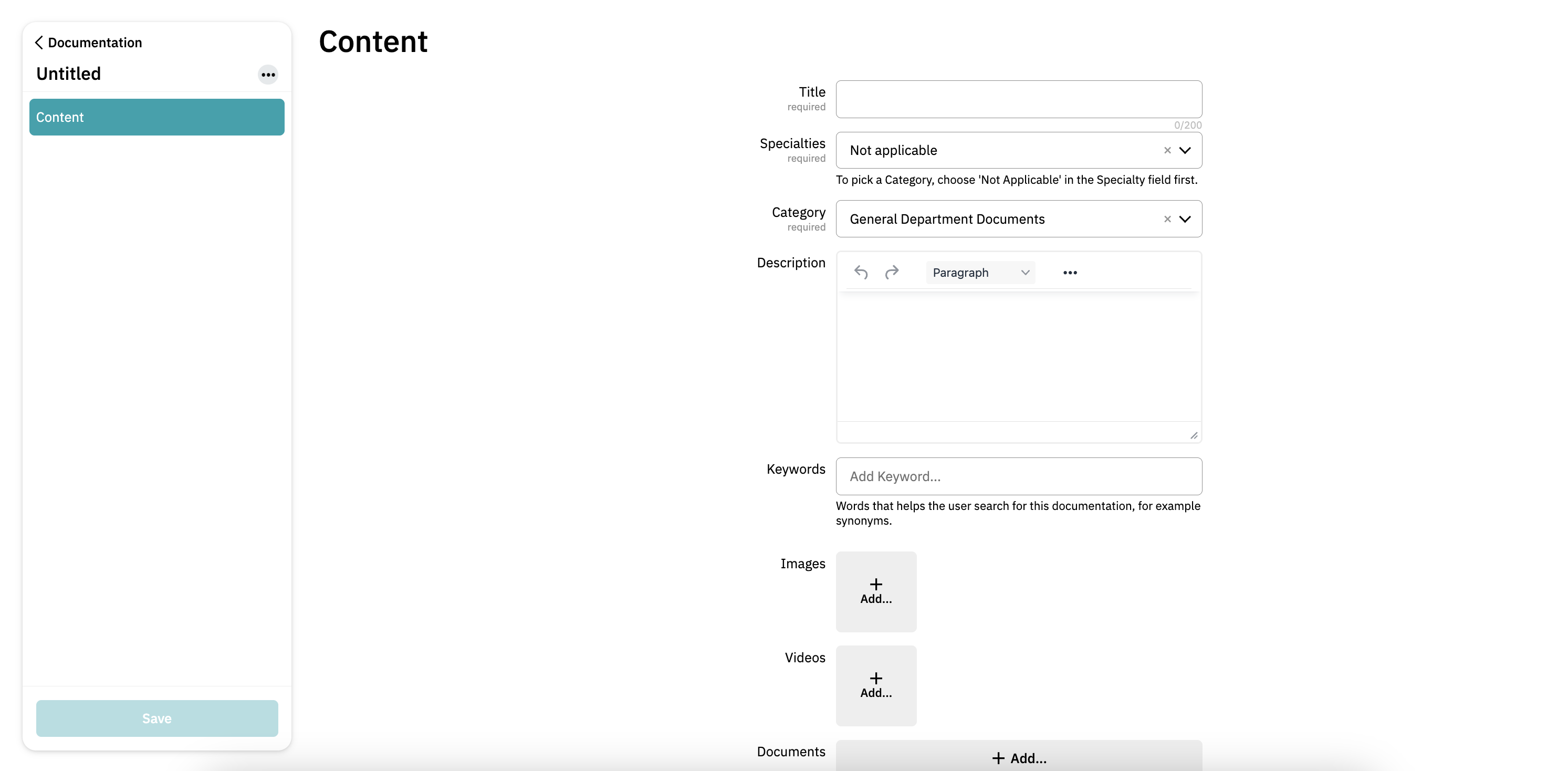Image resolution: width=1568 pixels, height=771 pixels.
Task: Go back using the Documentation chevron
Action: click(x=39, y=43)
